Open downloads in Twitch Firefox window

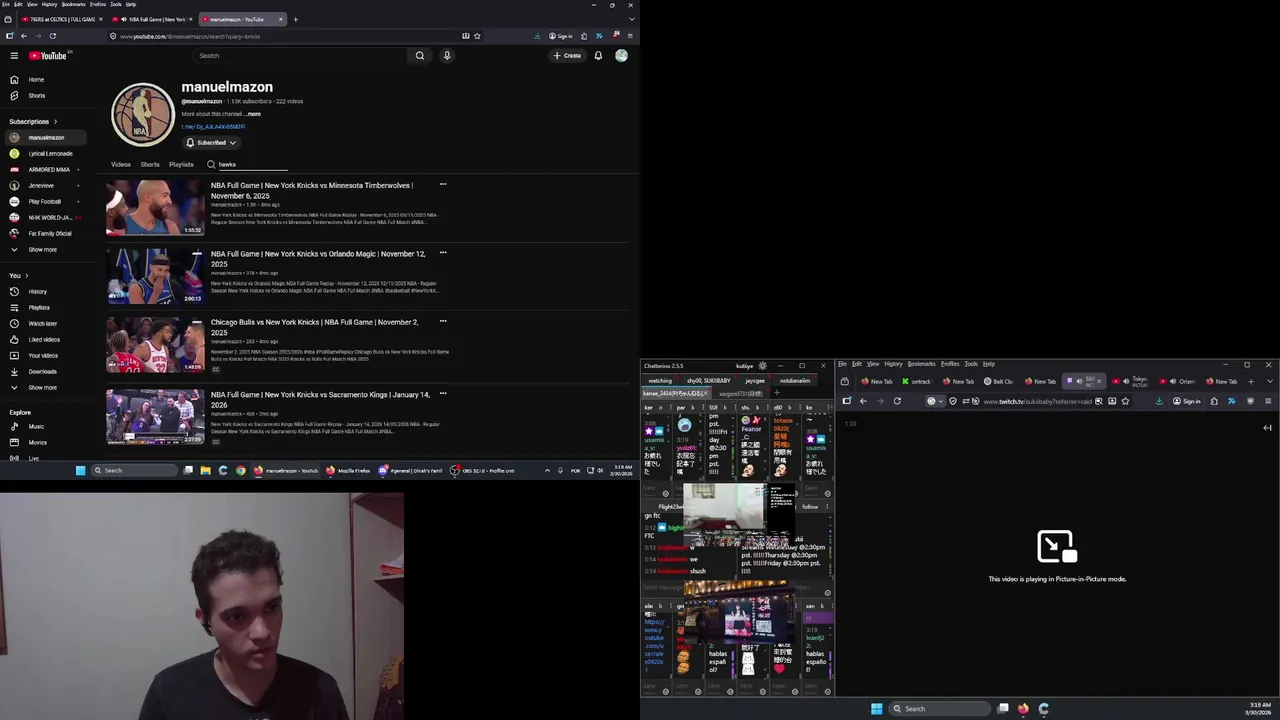[x=1159, y=401]
